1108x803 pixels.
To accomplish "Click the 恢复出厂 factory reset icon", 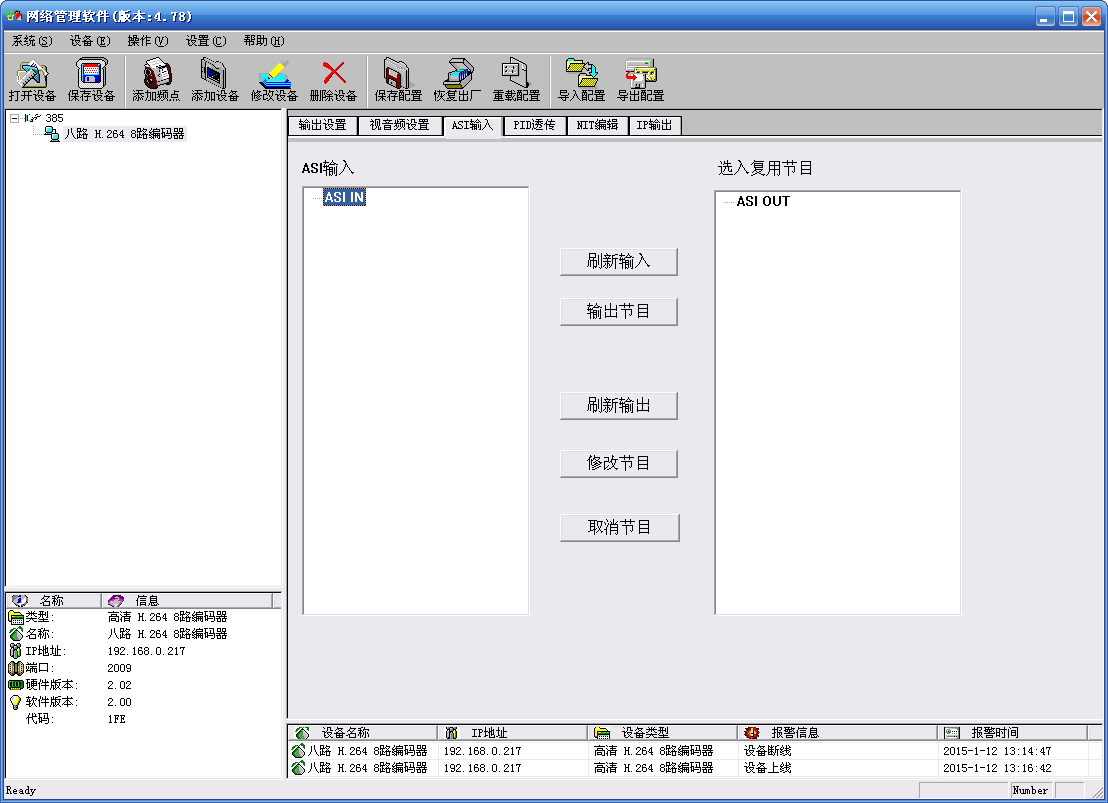I will [x=457, y=75].
